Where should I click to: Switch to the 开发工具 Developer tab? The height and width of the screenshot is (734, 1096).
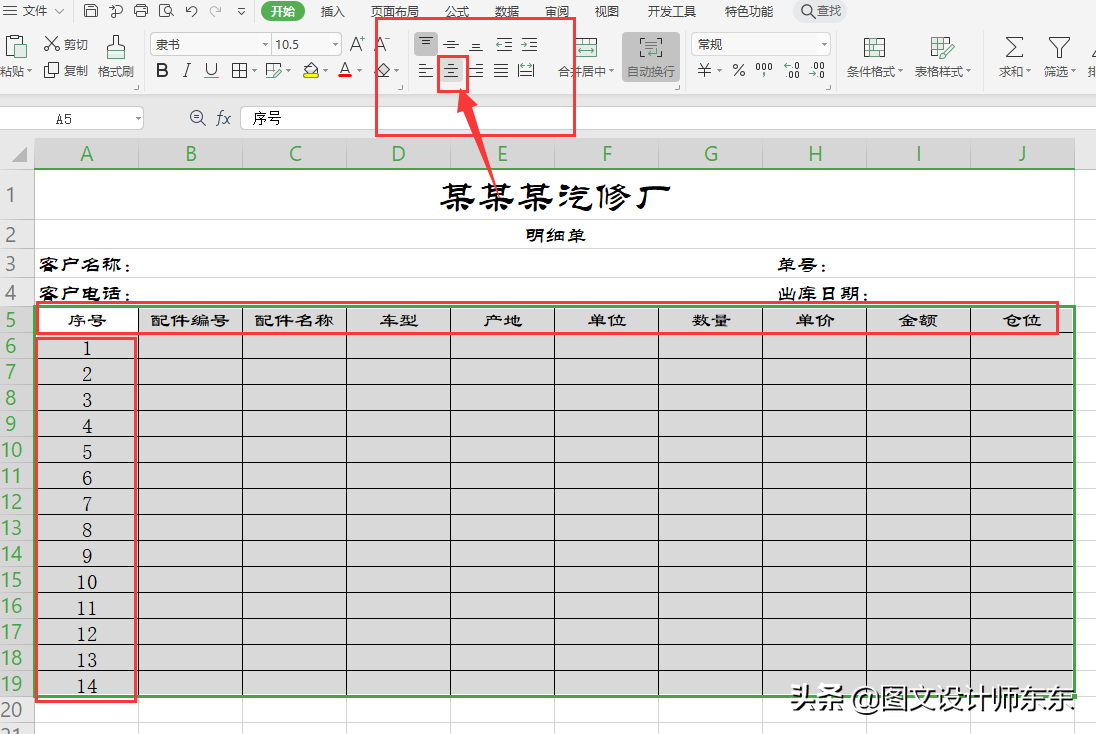[671, 11]
